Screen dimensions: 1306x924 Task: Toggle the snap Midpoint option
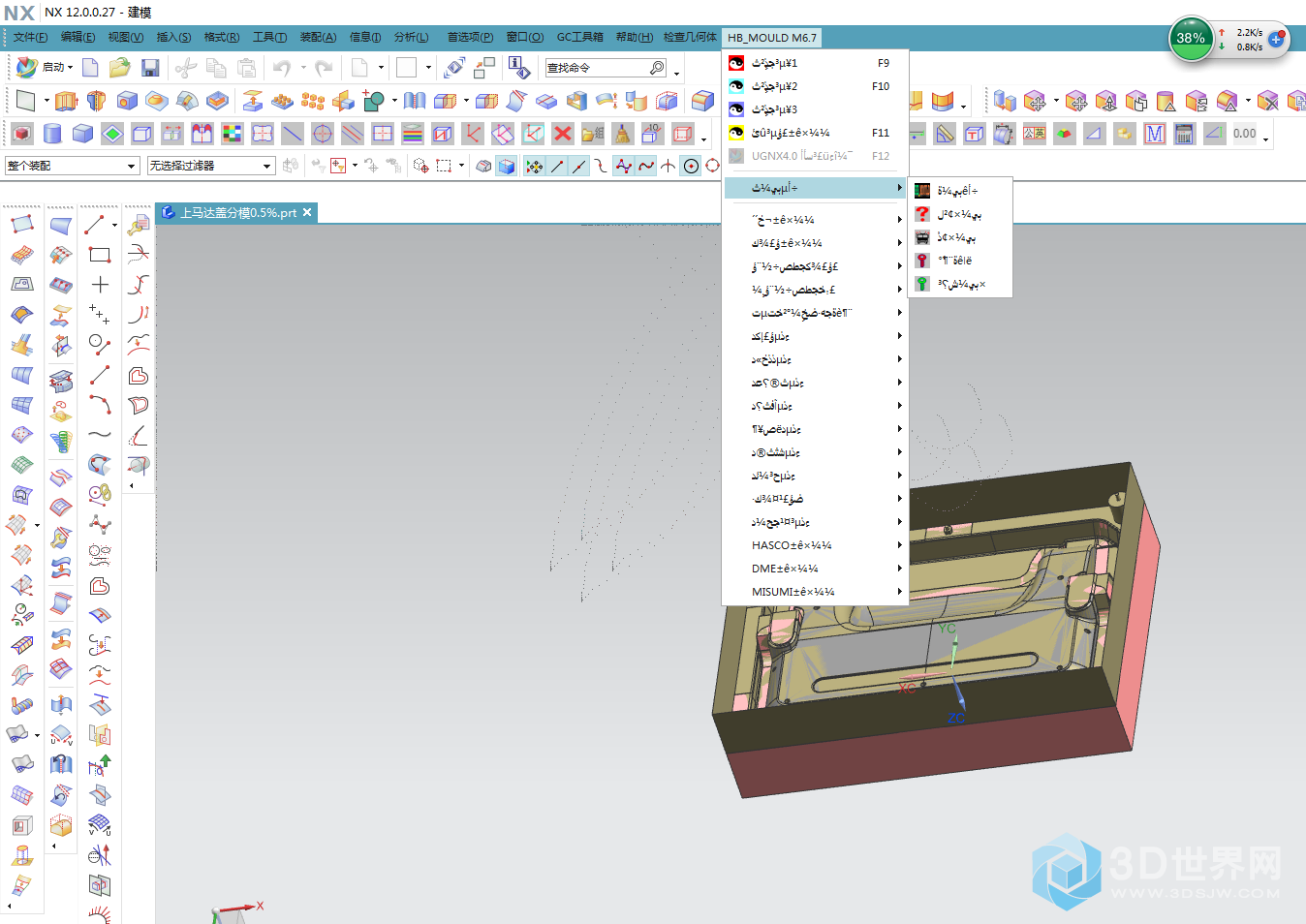tap(578, 166)
